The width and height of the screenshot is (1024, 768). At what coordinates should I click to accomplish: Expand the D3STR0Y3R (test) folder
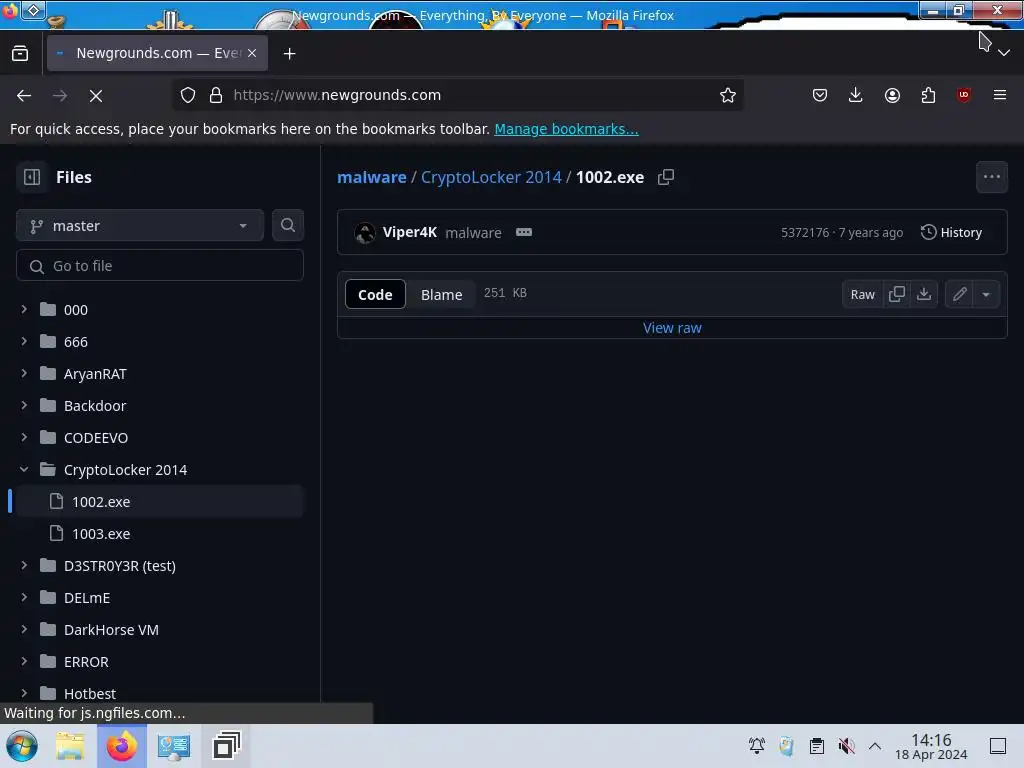click(24, 565)
